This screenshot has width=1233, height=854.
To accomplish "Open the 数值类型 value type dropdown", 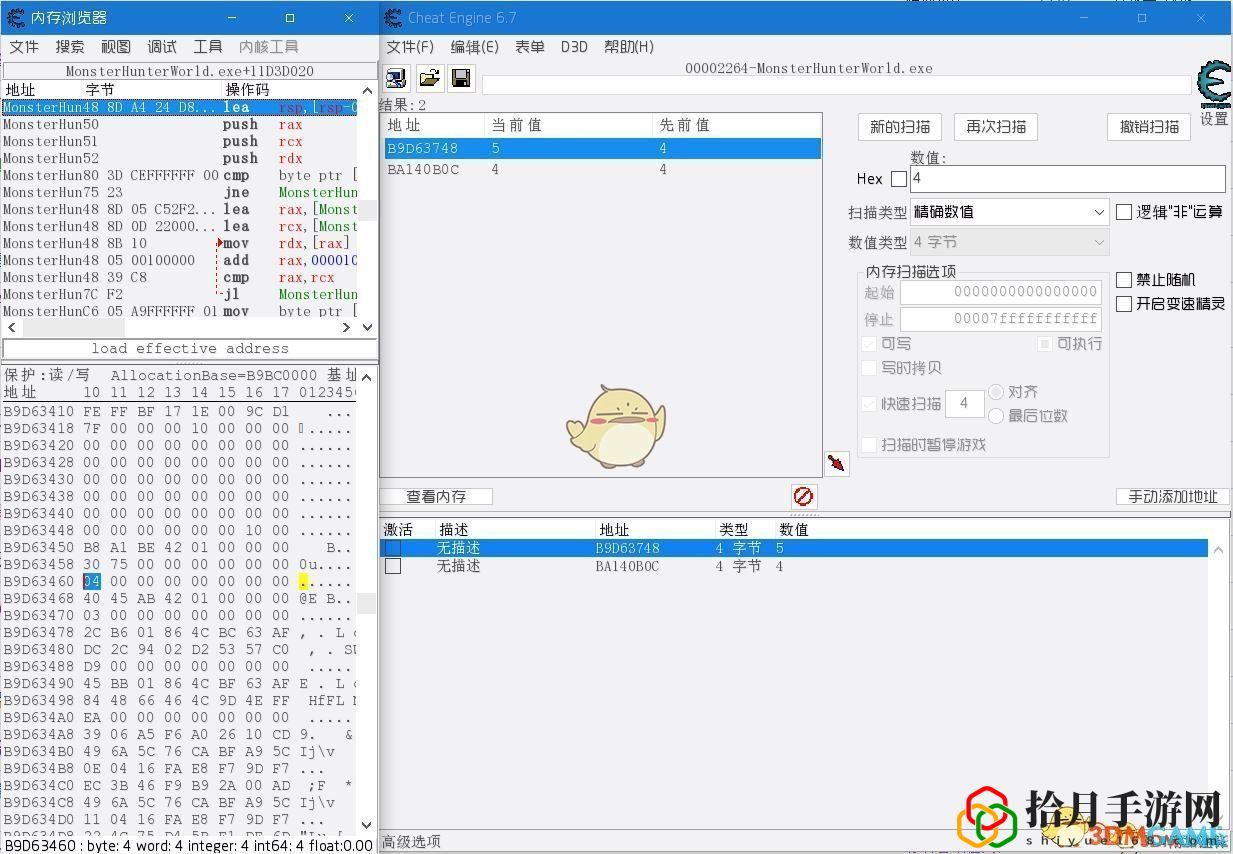I will click(1009, 242).
